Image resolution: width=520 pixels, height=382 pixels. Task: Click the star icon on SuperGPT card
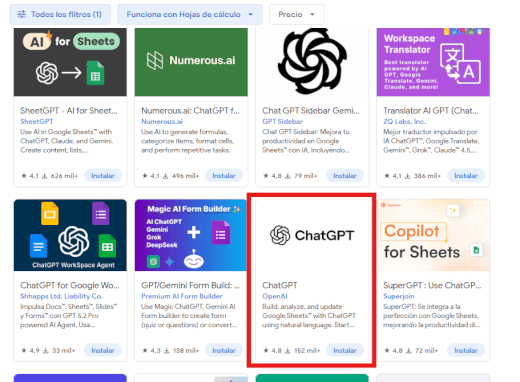(x=387, y=350)
